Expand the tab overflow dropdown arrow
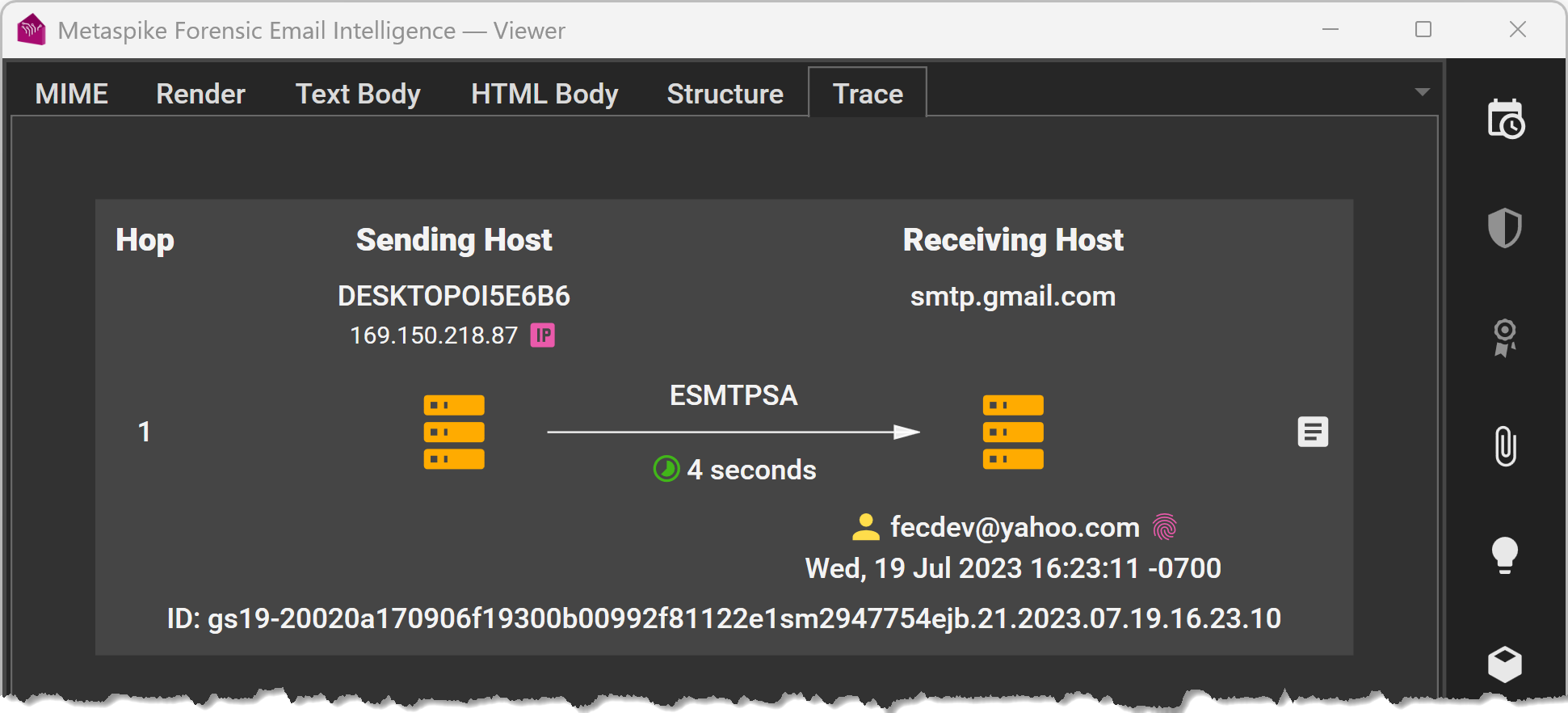Viewport: 1568px width, 713px height. (x=1423, y=92)
